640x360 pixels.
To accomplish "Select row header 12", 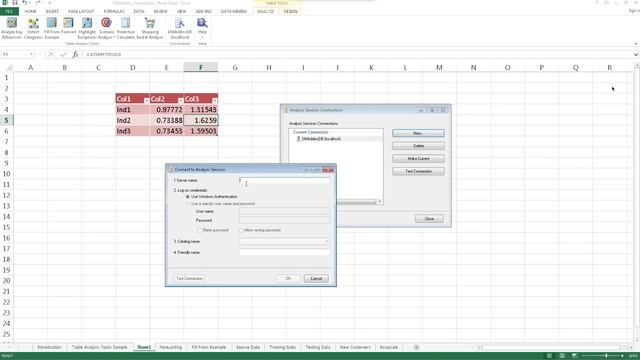I will point(7,195).
